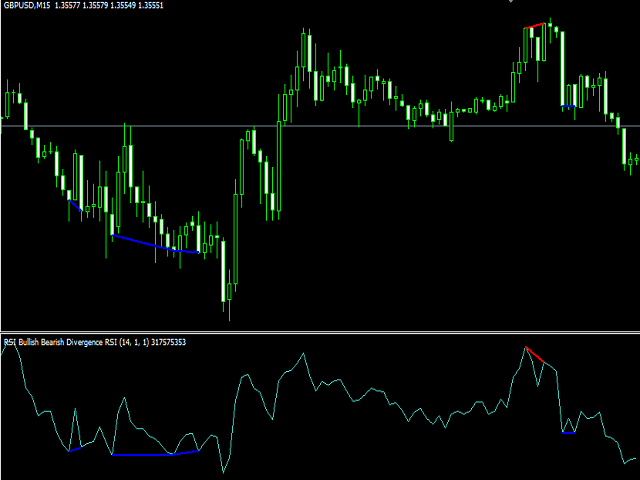Image resolution: width=640 pixels, height=480 pixels.
Task: Select the long blue bullish divergence line under candles
Action: click(x=155, y=245)
